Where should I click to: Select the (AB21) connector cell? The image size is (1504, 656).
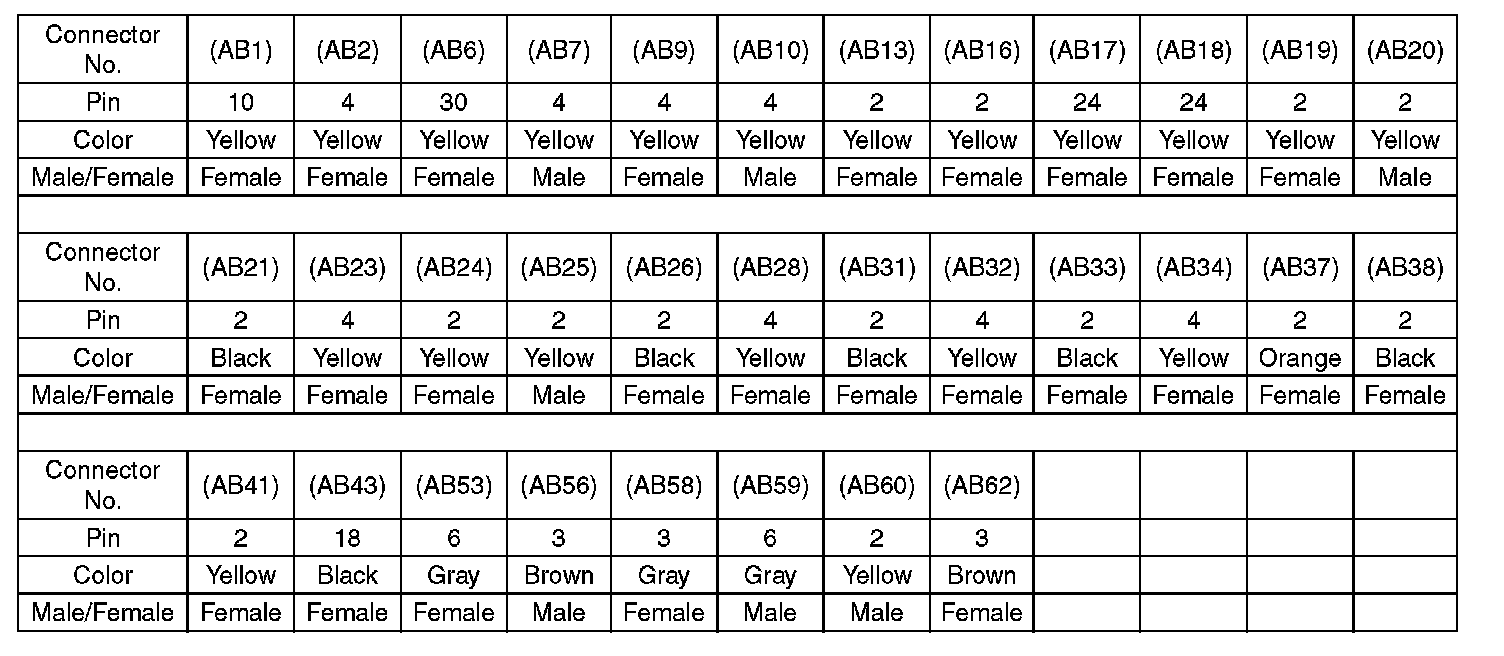[240, 268]
